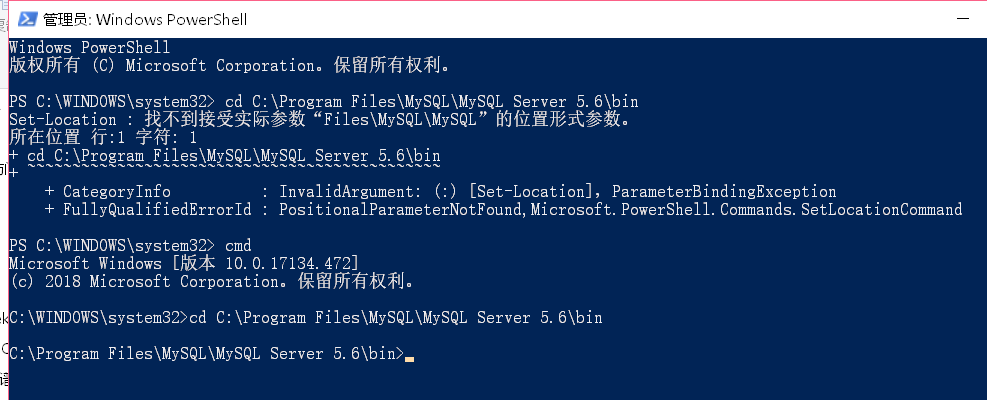Click the 'Microsoft Windows [版本 10.0.17134.472]' line
The image size is (987, 400).
coord(183,264)
